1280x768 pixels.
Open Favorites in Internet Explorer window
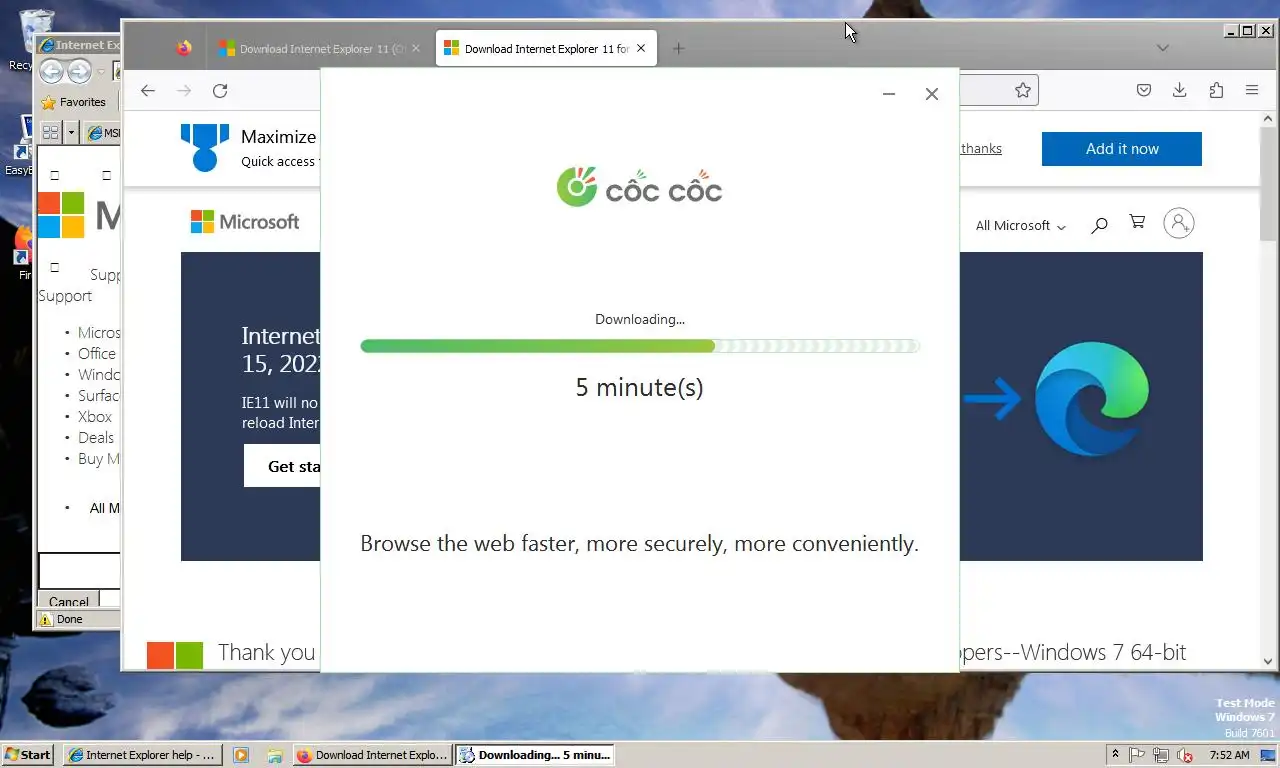[x=73, y=102]
